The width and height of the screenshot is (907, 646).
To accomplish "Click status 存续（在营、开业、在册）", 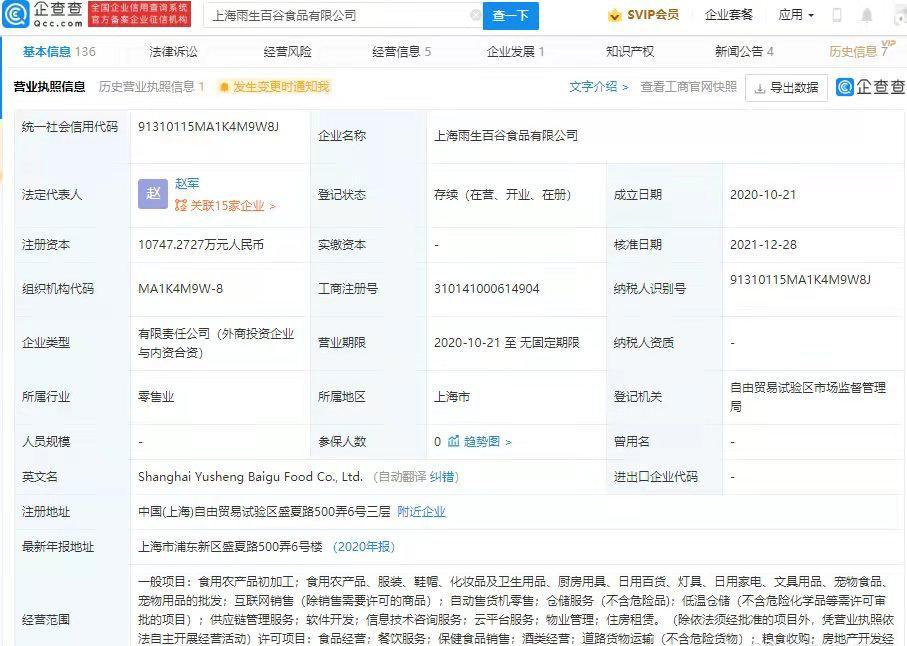I will coord(502,195).
